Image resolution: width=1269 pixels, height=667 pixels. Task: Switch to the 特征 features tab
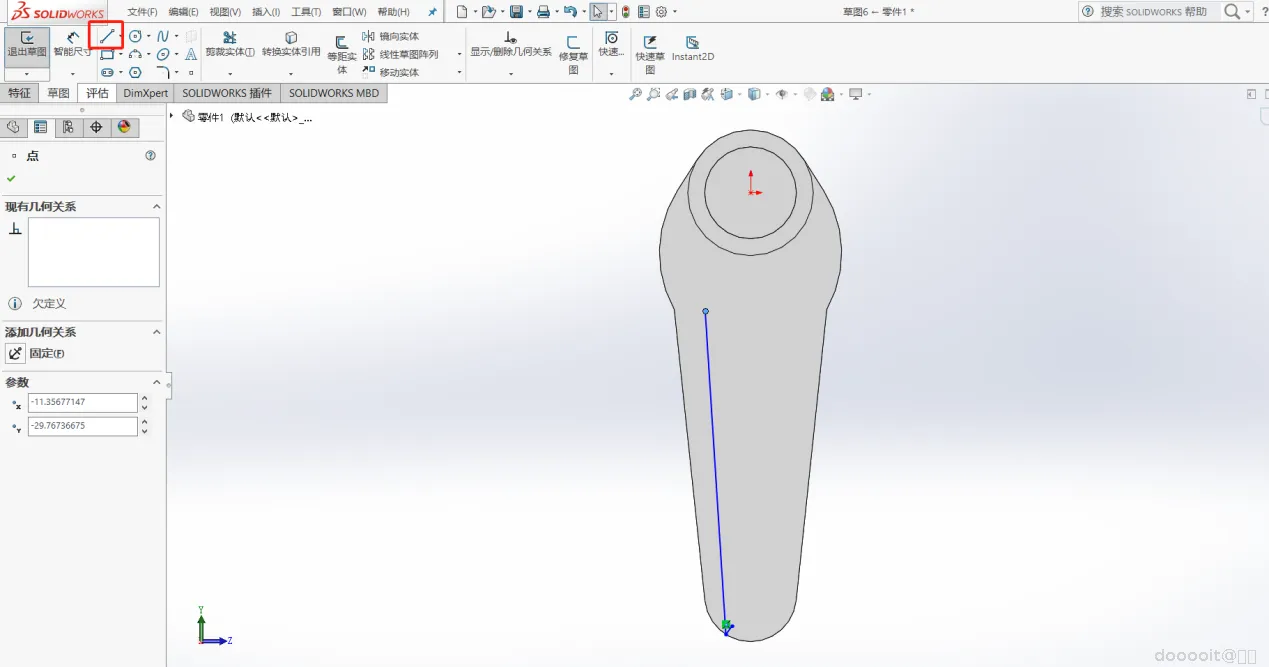click(x=19, y=93)
